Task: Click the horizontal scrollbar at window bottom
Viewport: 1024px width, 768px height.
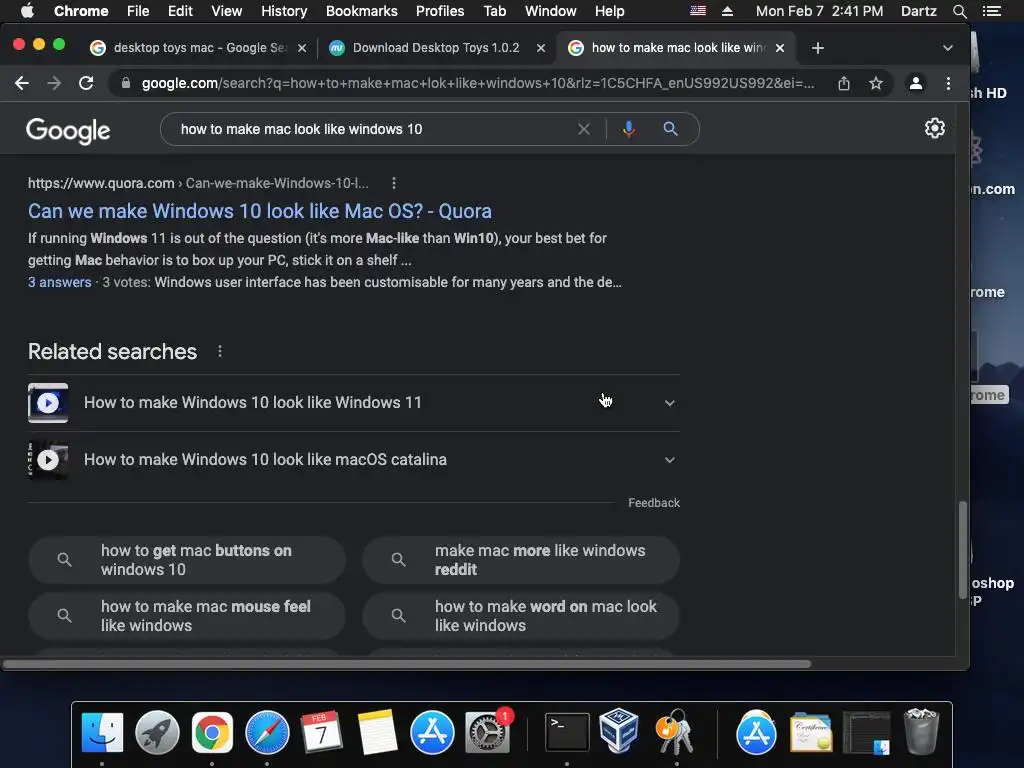Action: point(406,664)
